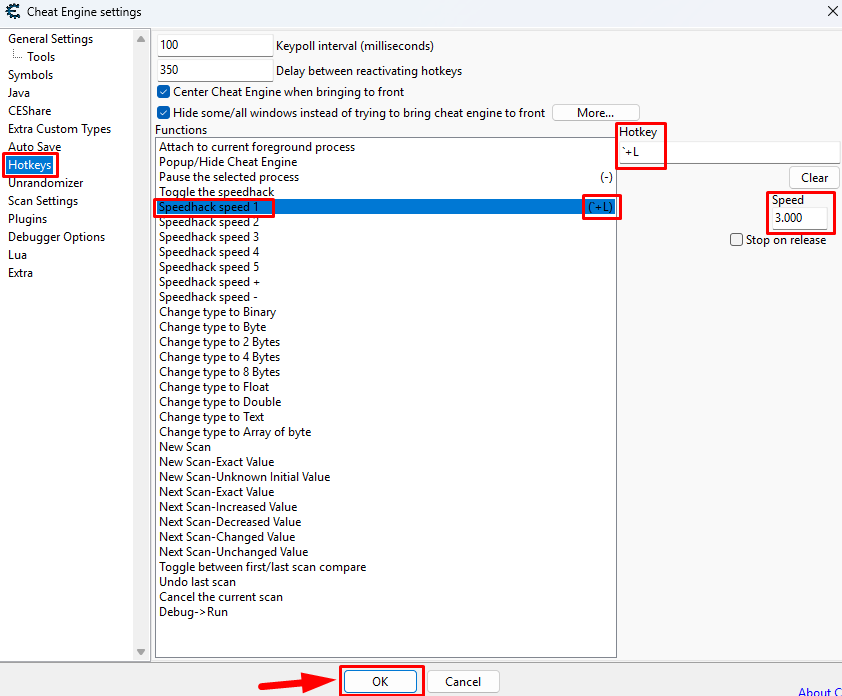This screenshot has height=696, width=842.
Task: Open Extra Custom Types settings
Action: point(60,129)
